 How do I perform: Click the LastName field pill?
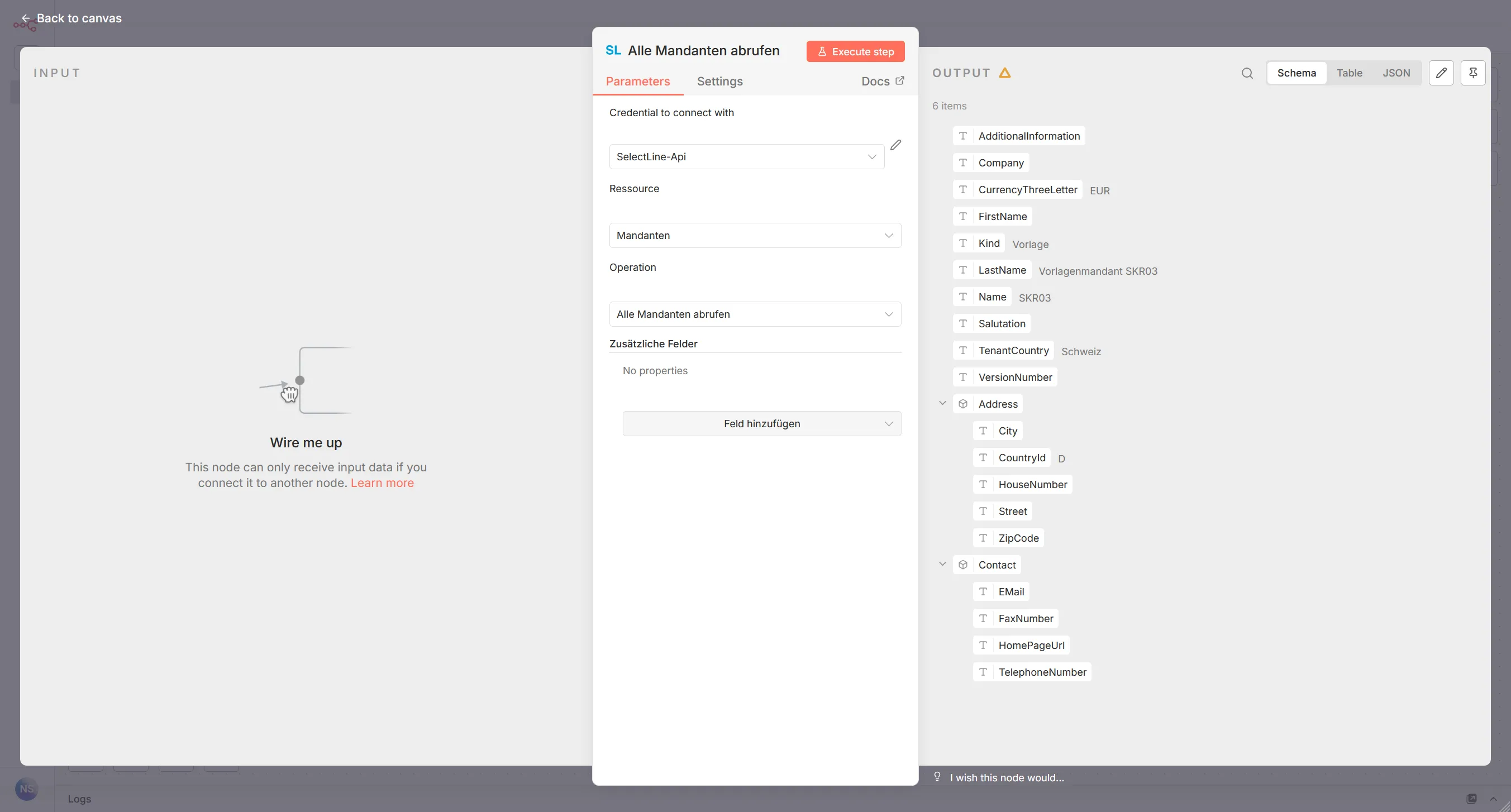point(992,270)
